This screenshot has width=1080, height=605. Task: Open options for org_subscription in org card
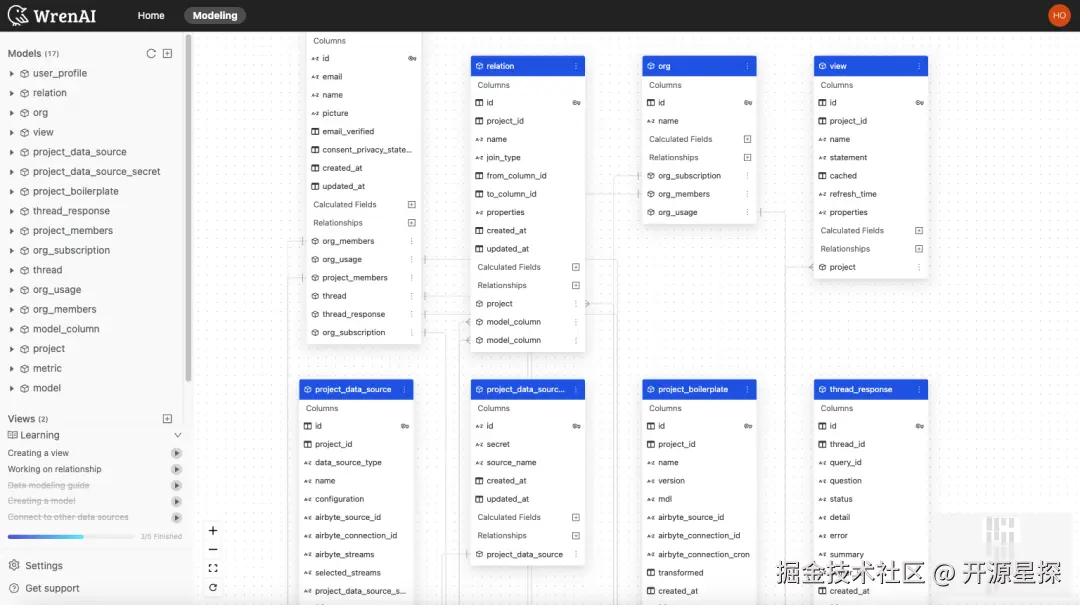[747, 176]
